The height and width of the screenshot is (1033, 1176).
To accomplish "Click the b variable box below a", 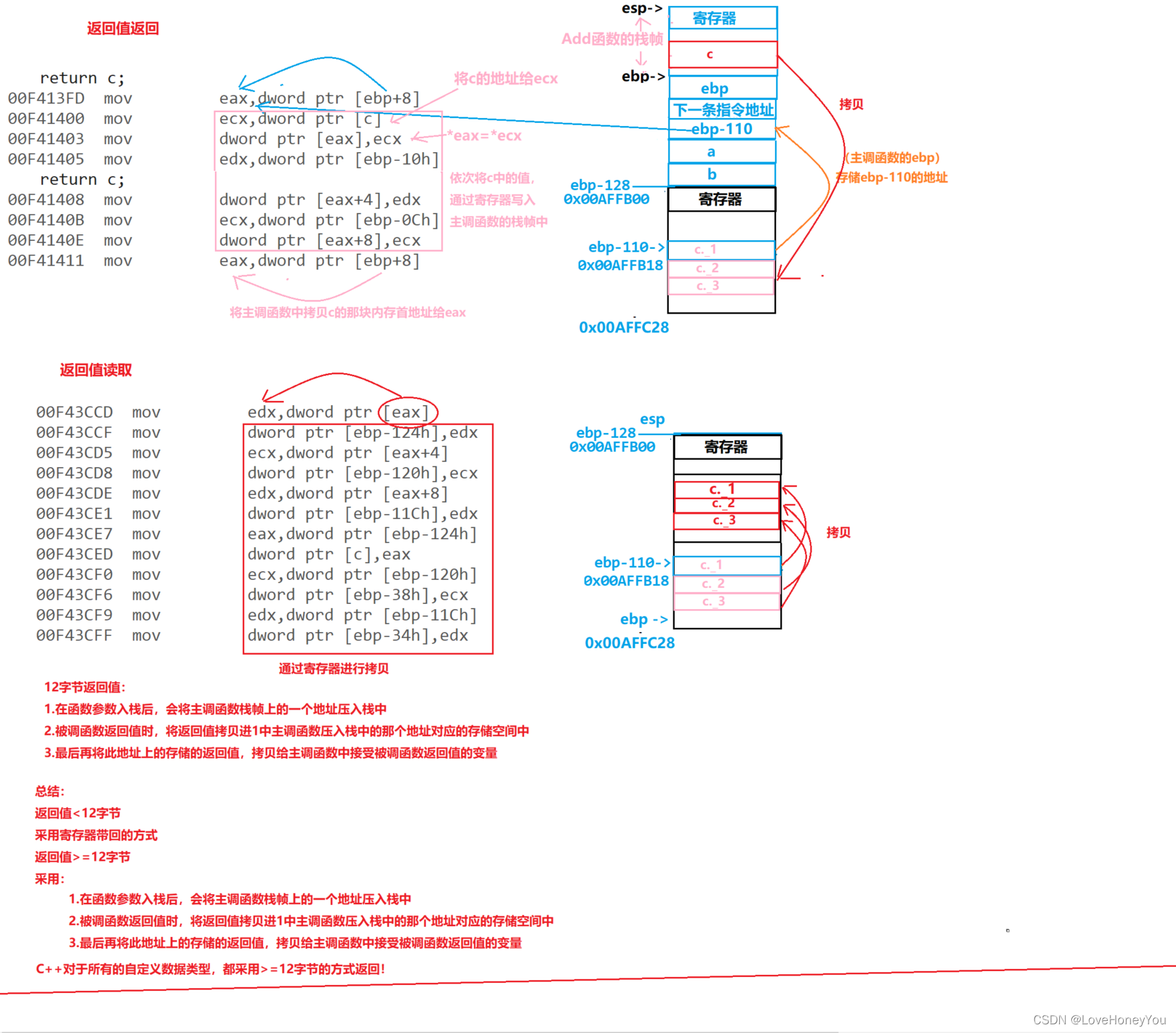I will coord(711,174).
